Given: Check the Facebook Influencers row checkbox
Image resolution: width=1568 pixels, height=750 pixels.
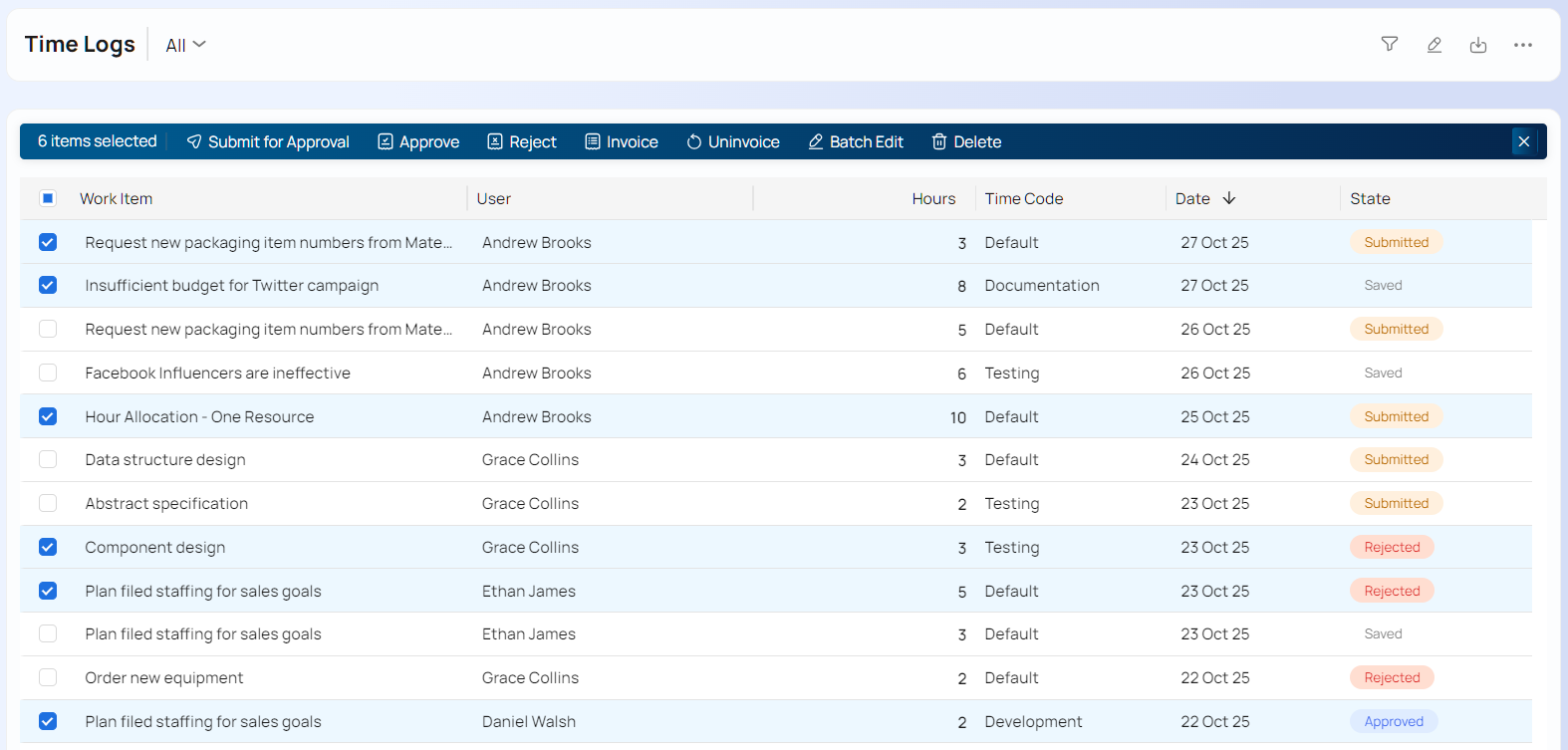Looking at the screenshot, I should tap(48, 373).
